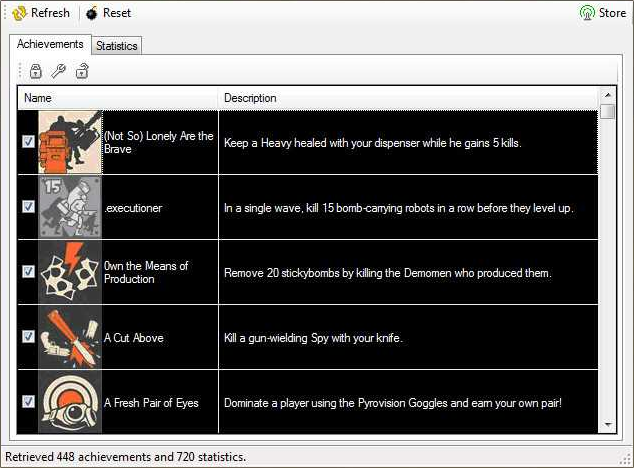Click the Refresh button
Image resolution: width=634 pixels, height=468 pixels.
pyautogui.click(x=40, y=13)
